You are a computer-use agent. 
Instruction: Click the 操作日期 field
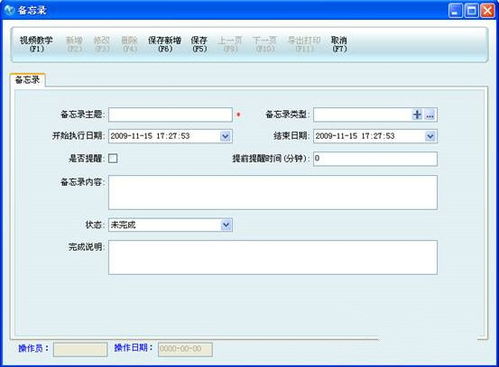point(185,349)
